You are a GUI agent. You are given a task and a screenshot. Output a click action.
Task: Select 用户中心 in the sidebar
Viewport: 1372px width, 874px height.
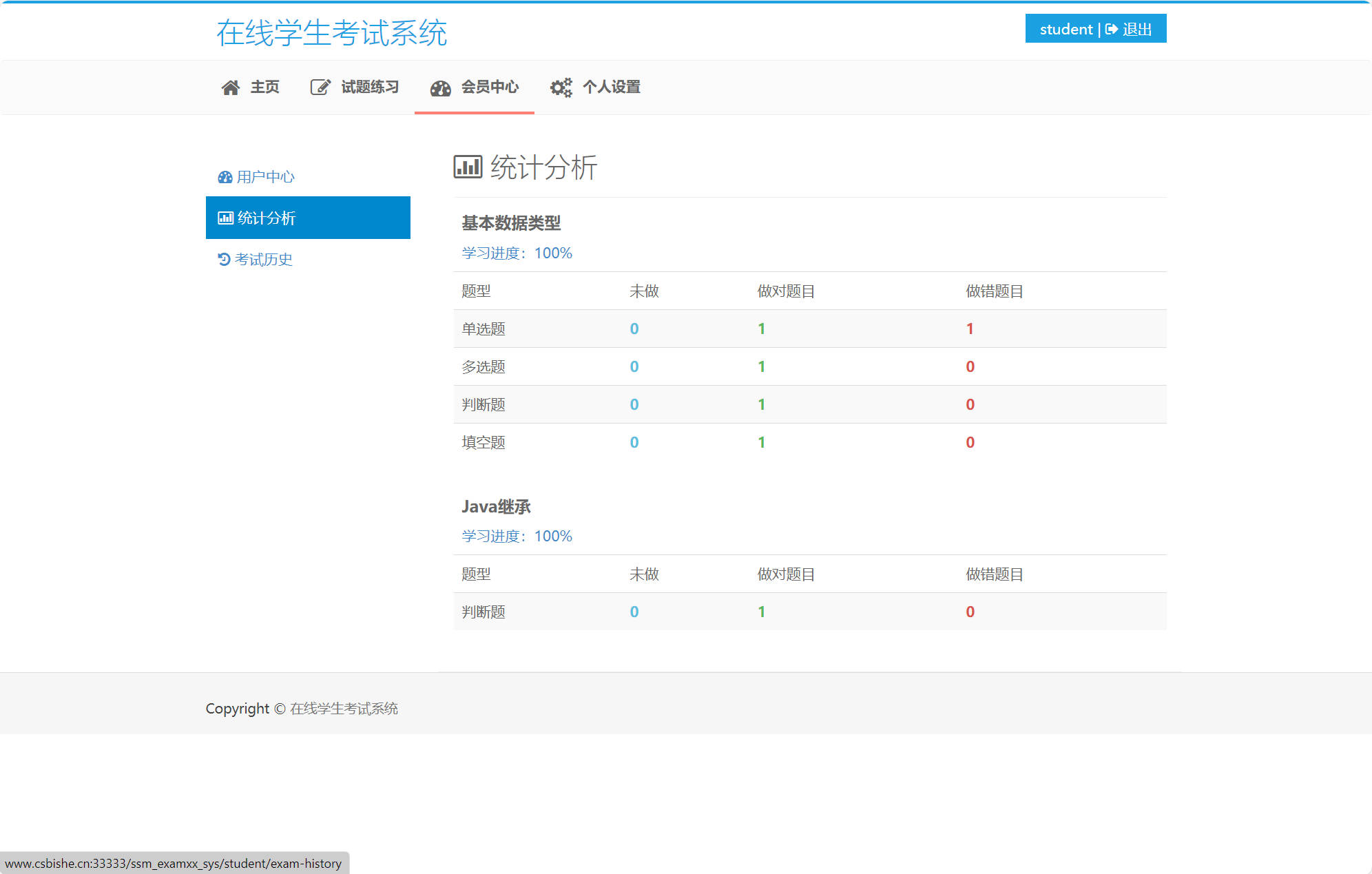[x=265, y=176]
